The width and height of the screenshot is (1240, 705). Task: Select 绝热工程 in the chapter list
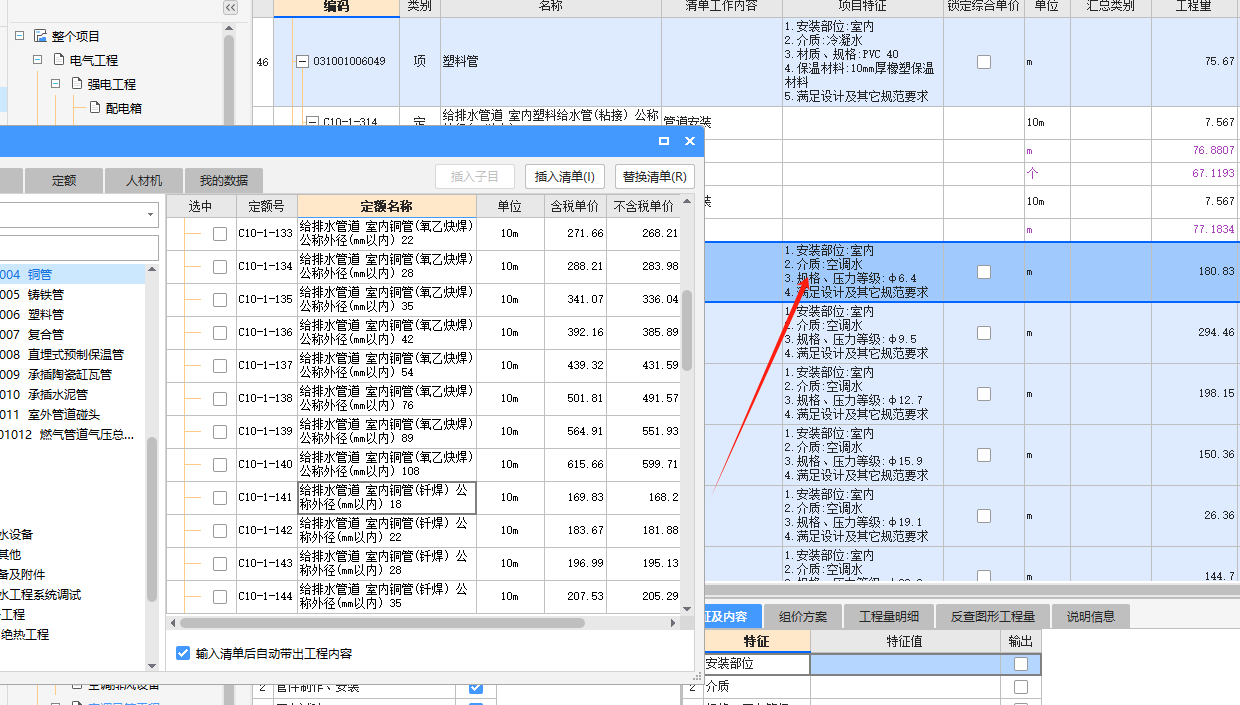pyautogui.click(x=72, y=634)
